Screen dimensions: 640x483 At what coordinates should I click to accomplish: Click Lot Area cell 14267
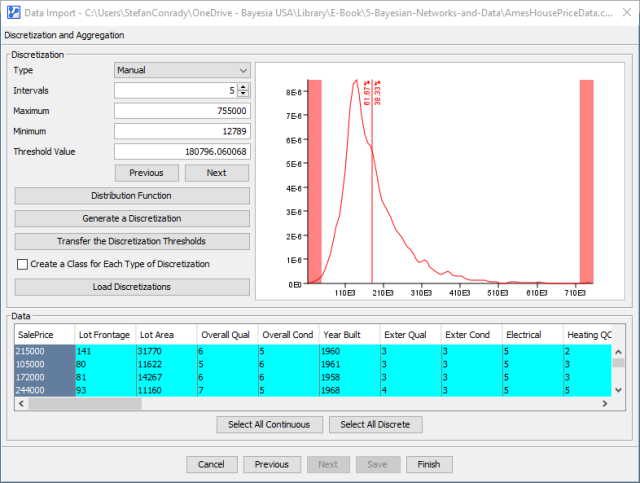tap(167, 377)
